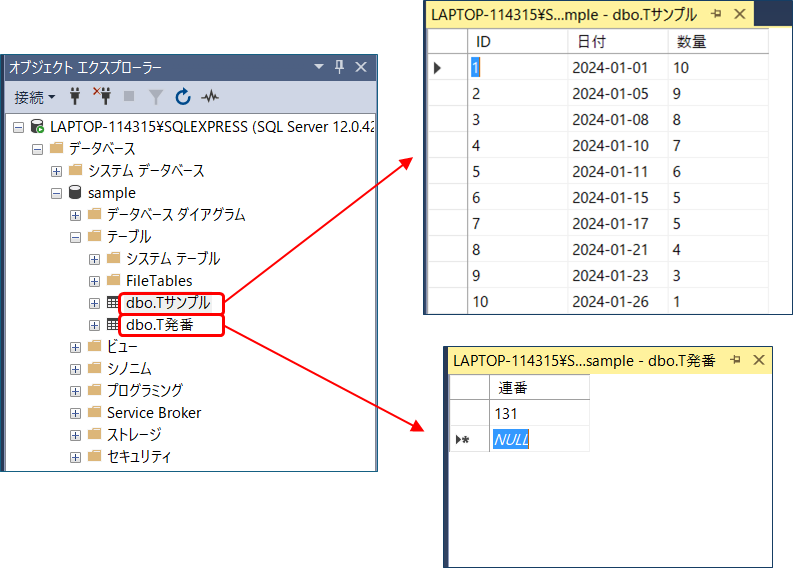Select the データベース folder
The height and width of the screenshot is (568, 793).
click(x=102, y=148)
